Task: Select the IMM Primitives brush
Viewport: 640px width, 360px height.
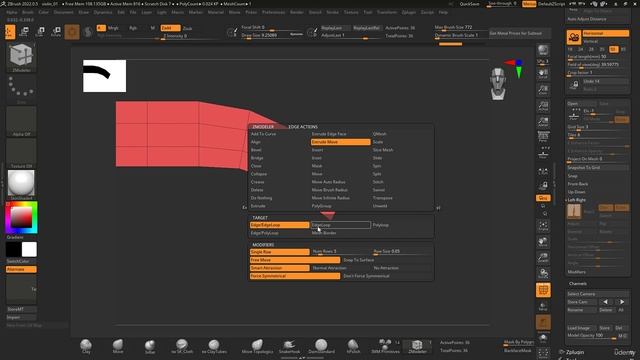Action: click(x=385, y=346)
